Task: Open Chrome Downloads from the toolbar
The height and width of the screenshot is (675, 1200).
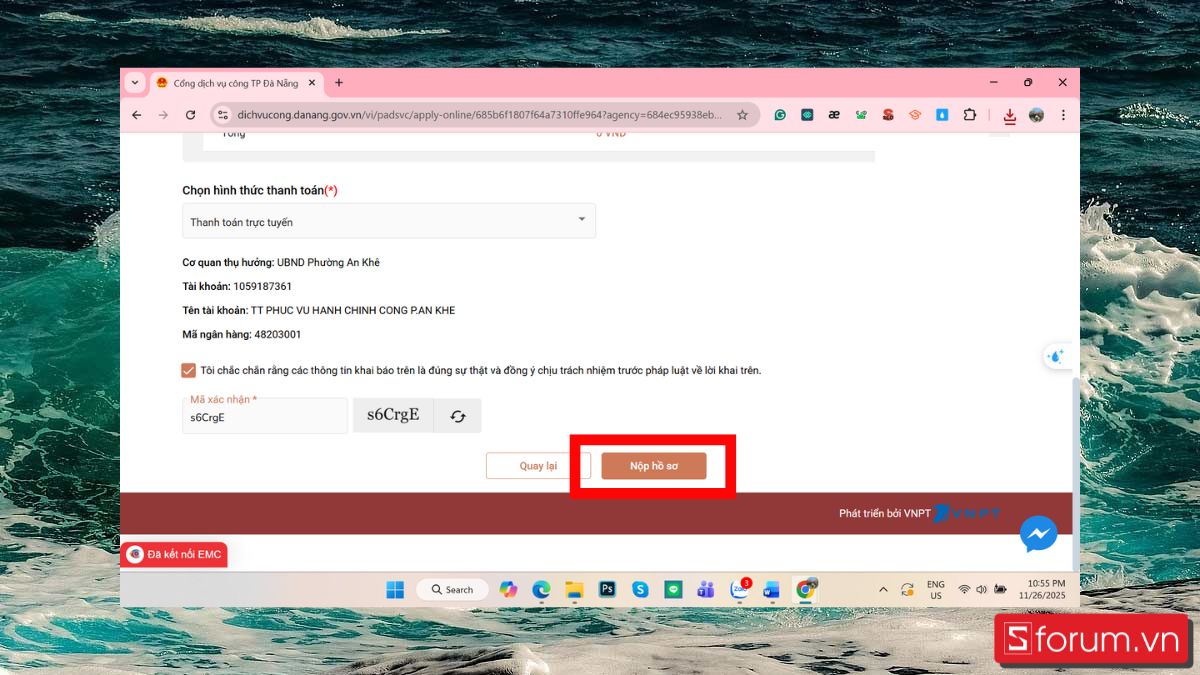Action: (1009, 115)
